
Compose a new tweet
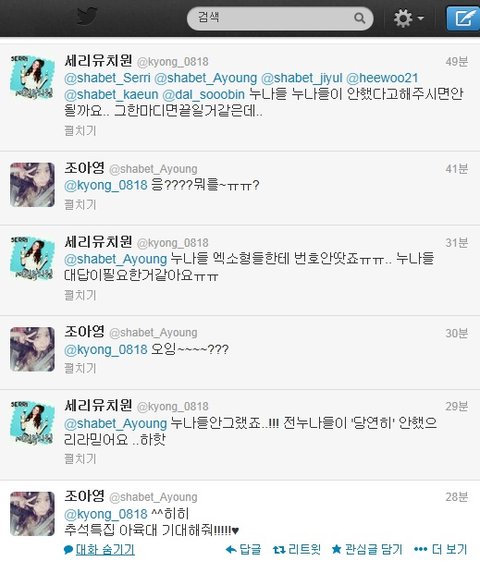click(463, 18)
